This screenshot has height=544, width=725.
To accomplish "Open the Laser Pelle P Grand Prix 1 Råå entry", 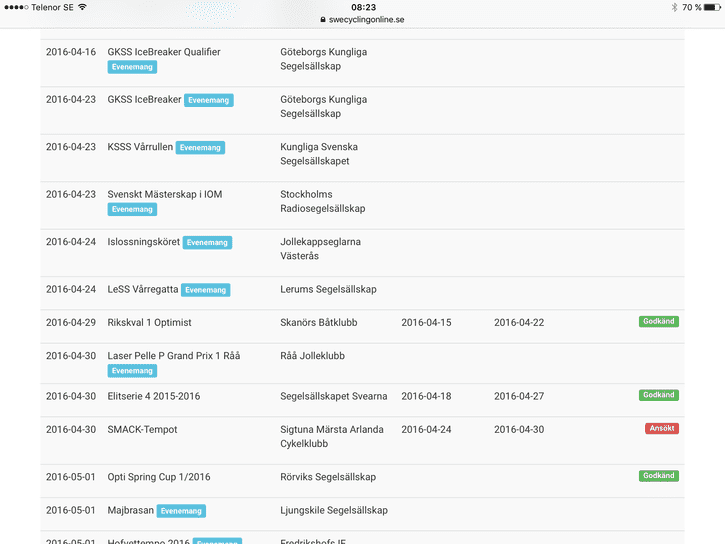I will 173,356.
